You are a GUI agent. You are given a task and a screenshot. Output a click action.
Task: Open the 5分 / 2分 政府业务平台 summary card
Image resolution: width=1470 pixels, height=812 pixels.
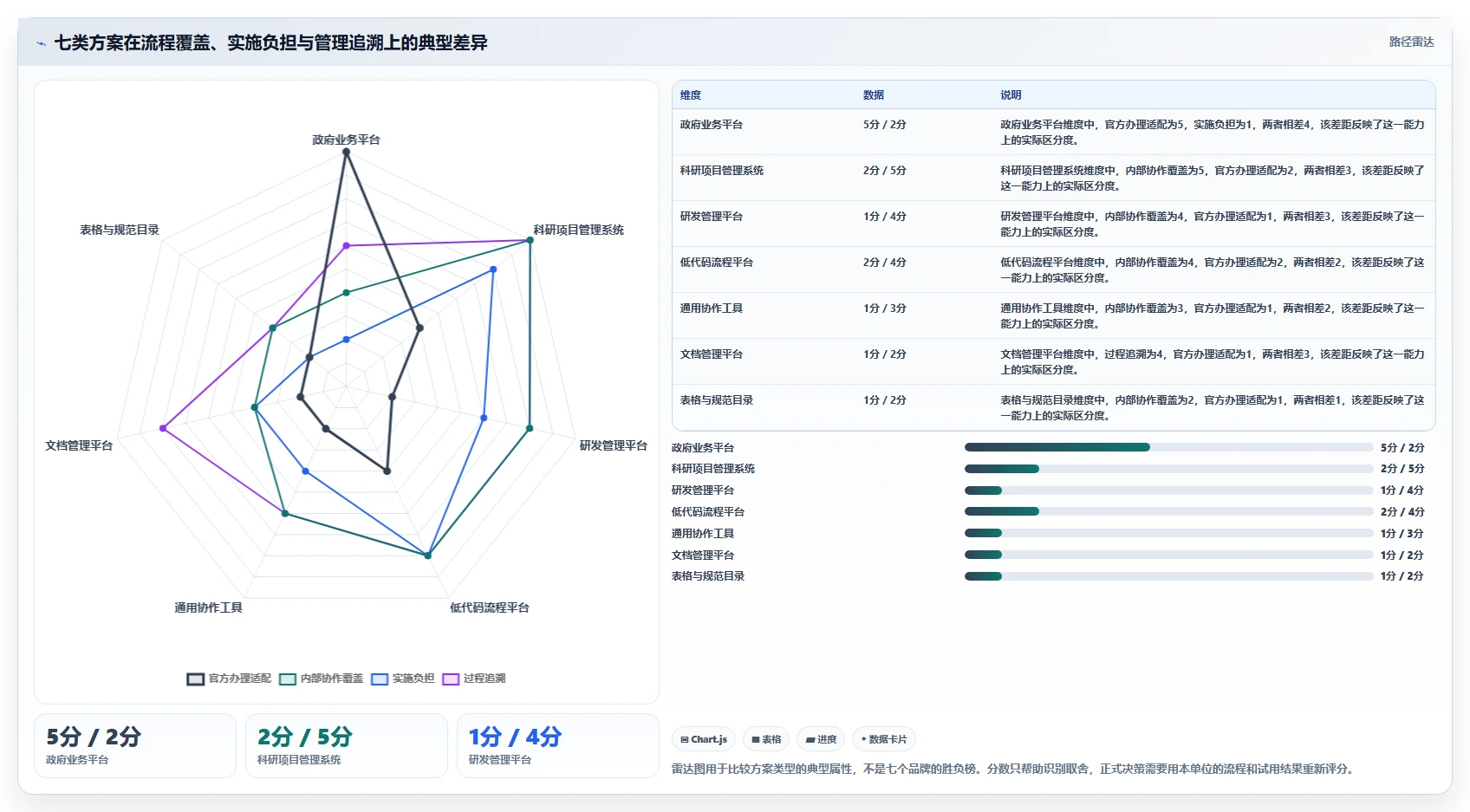[x=135, y=746]
